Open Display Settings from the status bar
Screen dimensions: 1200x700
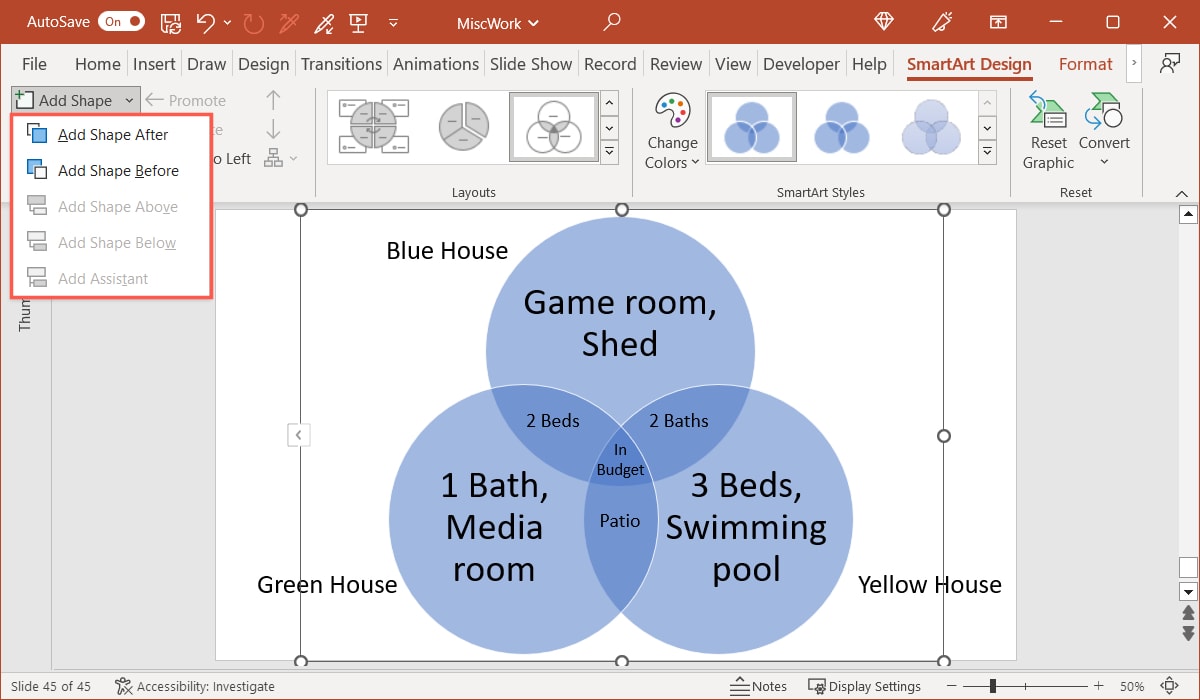[865, 687]
